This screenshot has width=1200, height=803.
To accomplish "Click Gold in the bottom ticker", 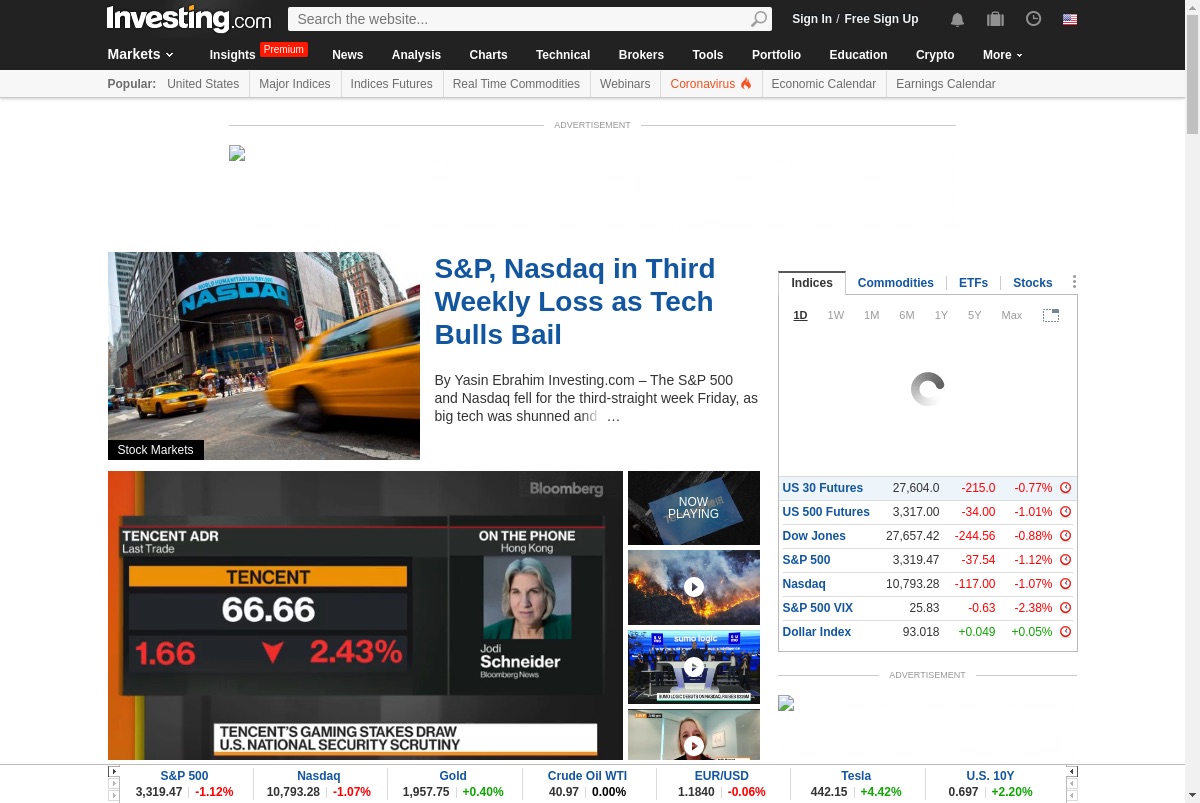I will pyautogui.click(x=453, y=776).
